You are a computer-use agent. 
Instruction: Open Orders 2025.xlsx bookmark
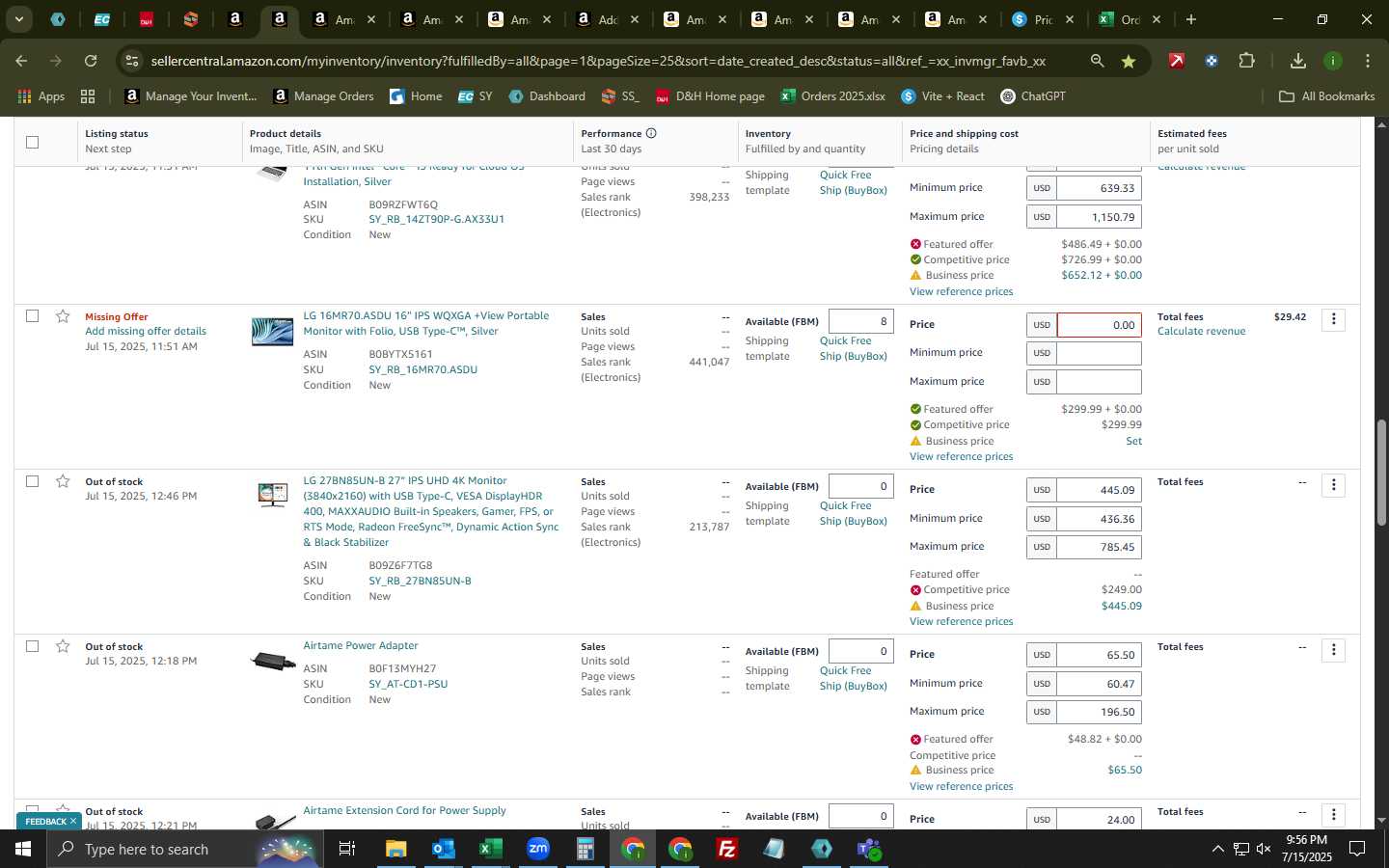(833, 95)
